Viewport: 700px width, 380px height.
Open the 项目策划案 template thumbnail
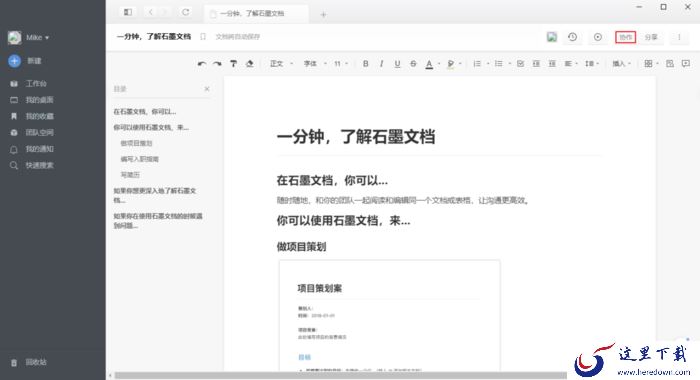[x=389, y=315]
